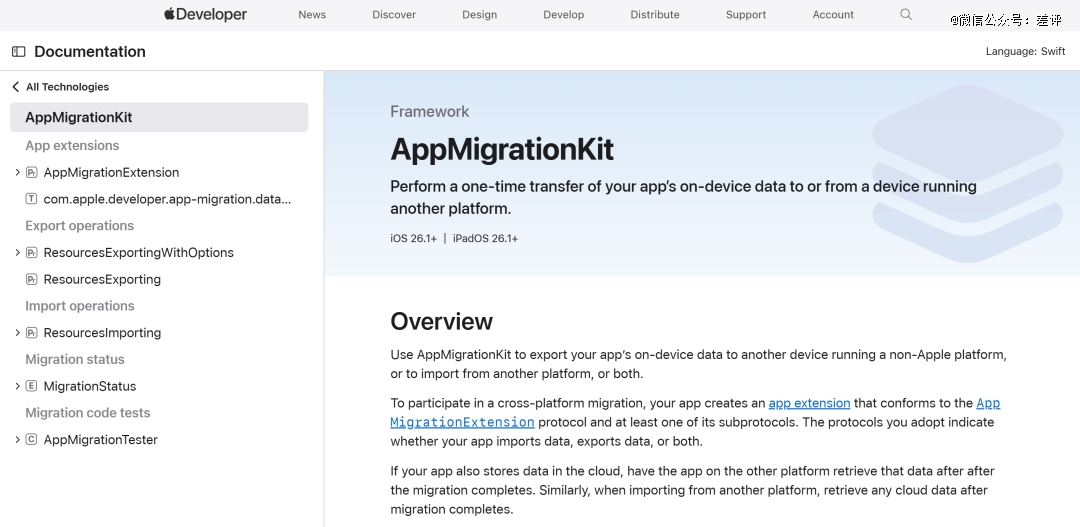Expand ResourcesExportingWithOptions disclosure arrow

click(17, 253)
